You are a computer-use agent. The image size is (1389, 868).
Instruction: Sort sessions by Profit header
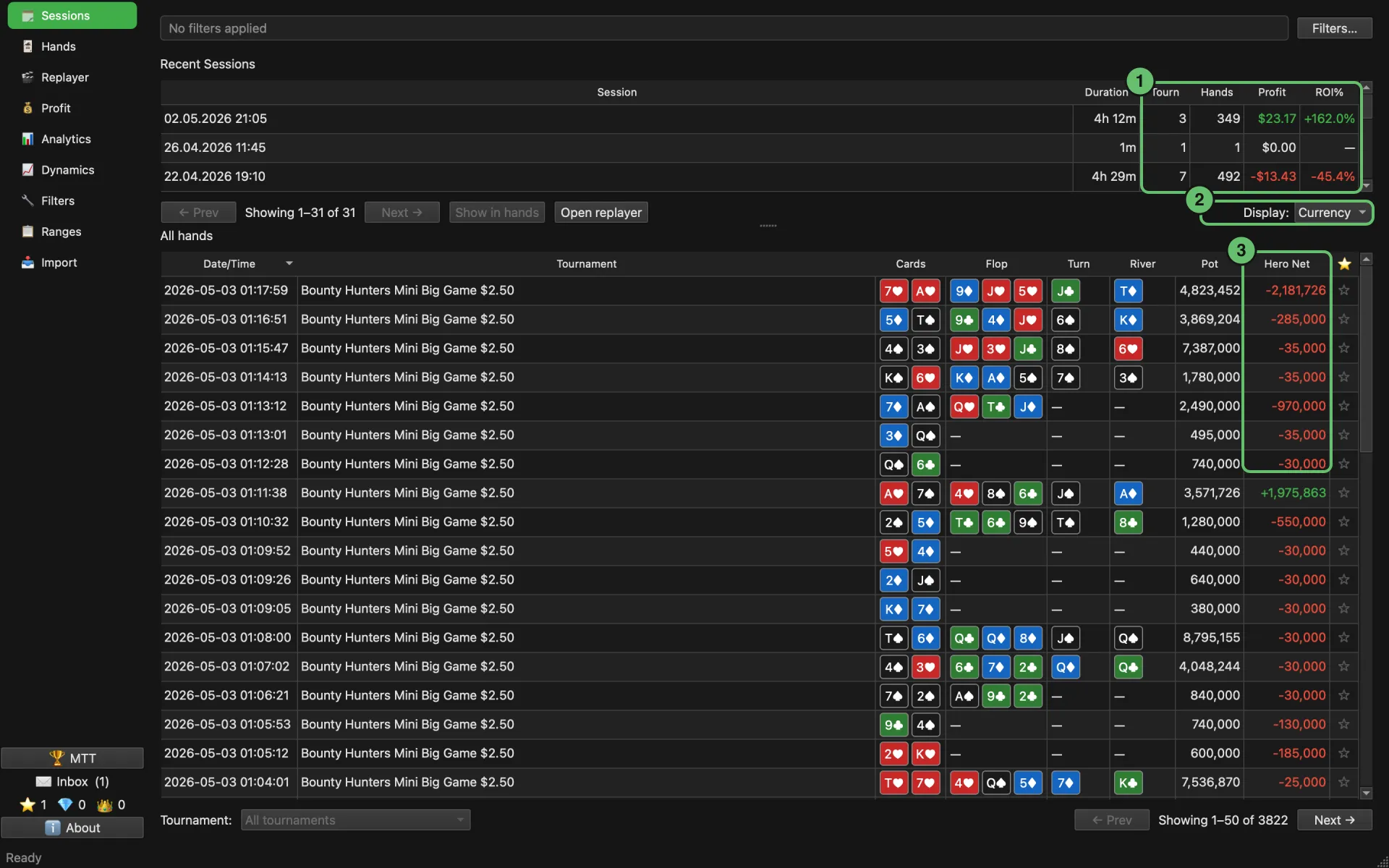coord(1271,92)
